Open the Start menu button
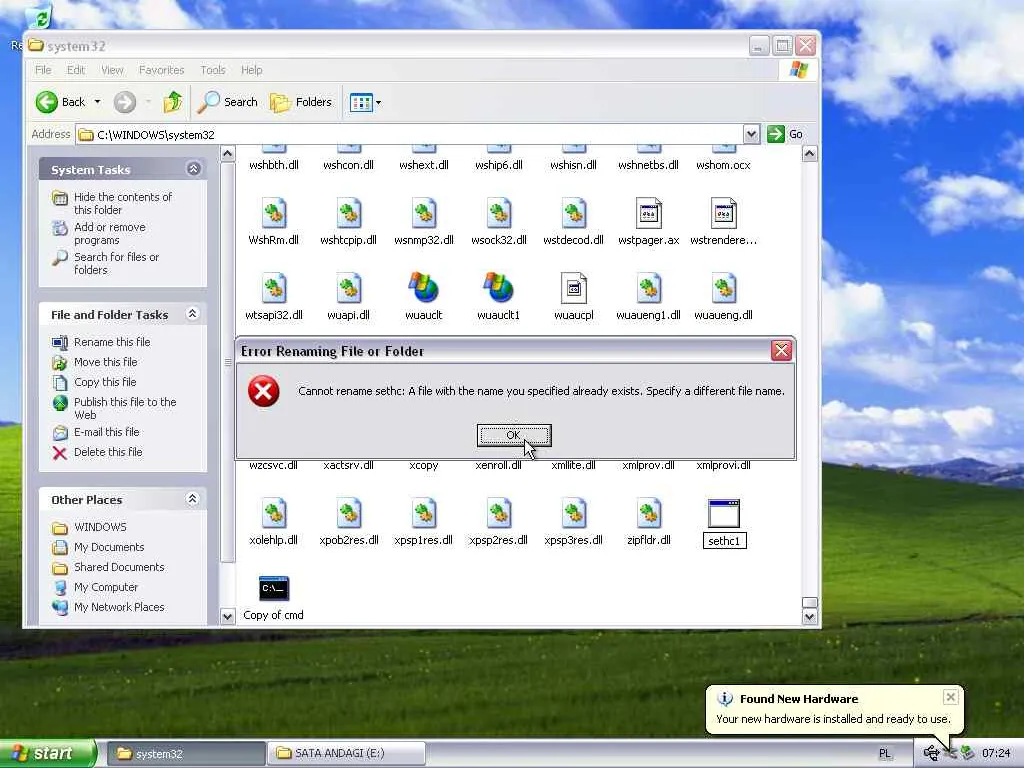Image resolution: width=1024 pixels, height=768 pixels. [48, 754]
